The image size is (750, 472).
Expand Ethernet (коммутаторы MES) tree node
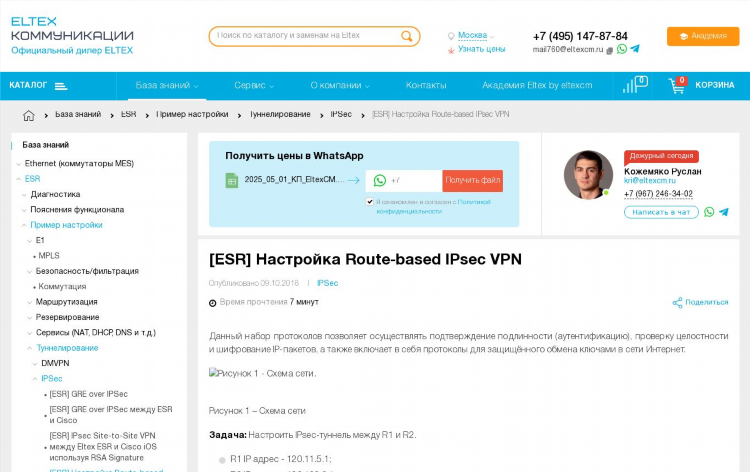pos(19,164)
